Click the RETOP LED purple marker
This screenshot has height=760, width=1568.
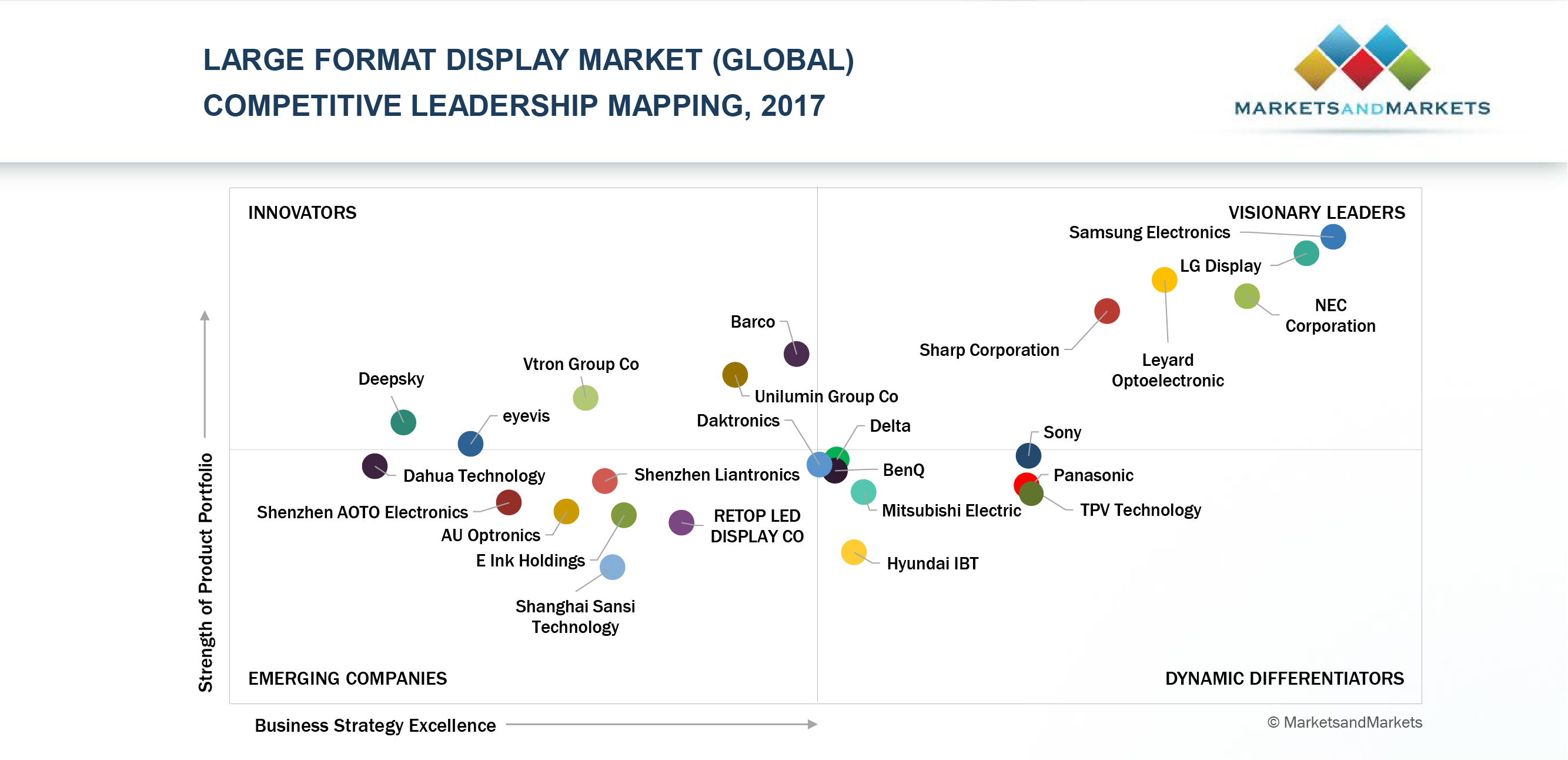(681, 522)
